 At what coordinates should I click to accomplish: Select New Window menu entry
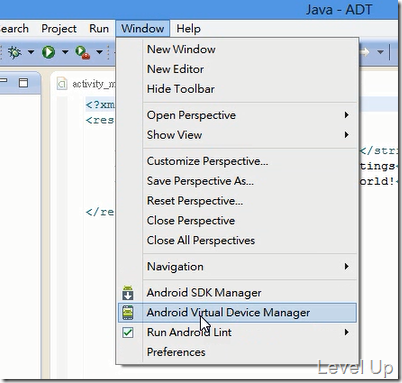[237, 49]
